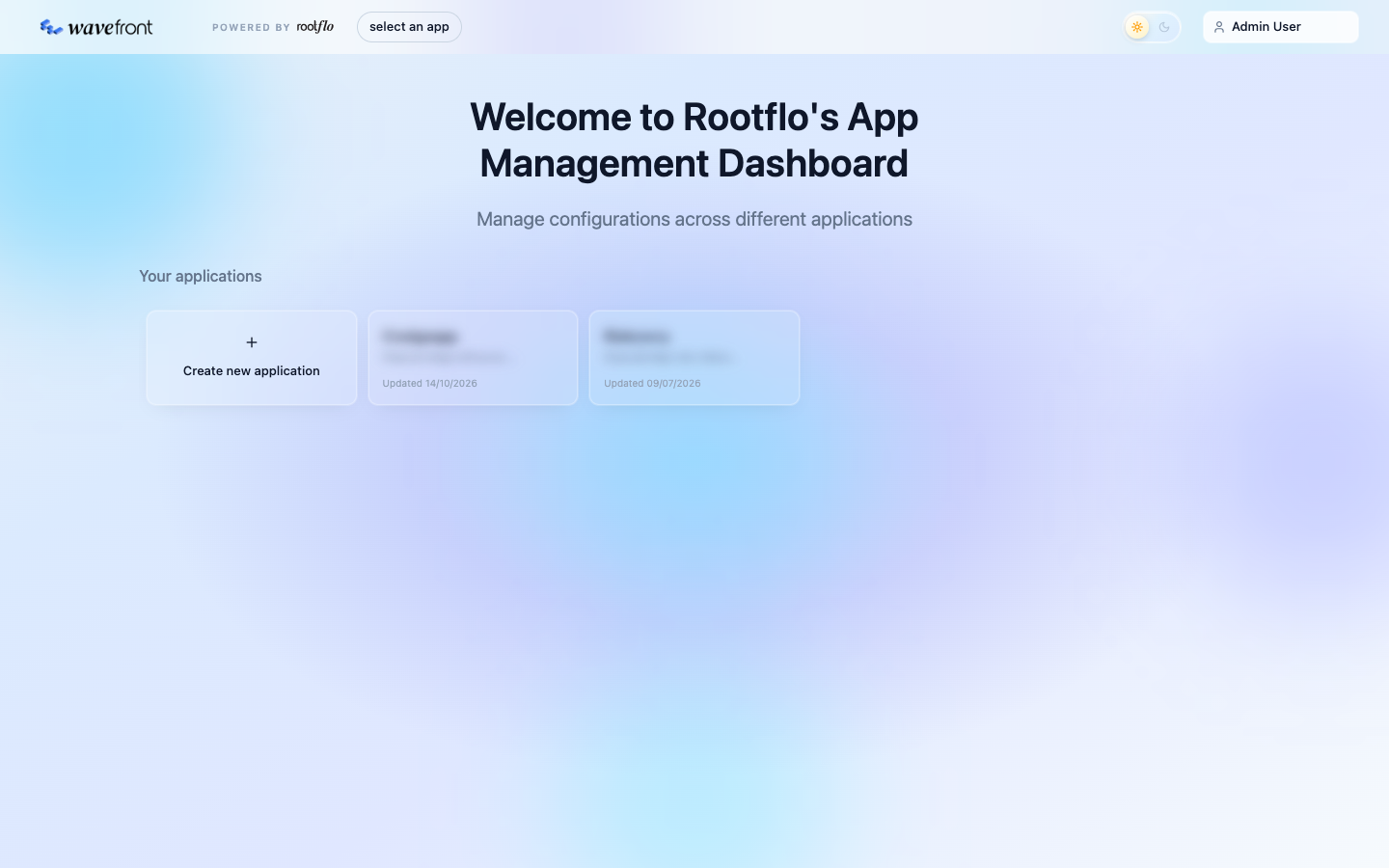
Task: Click the Welcome dashboard heading
Action: click(x=694, y=140)
